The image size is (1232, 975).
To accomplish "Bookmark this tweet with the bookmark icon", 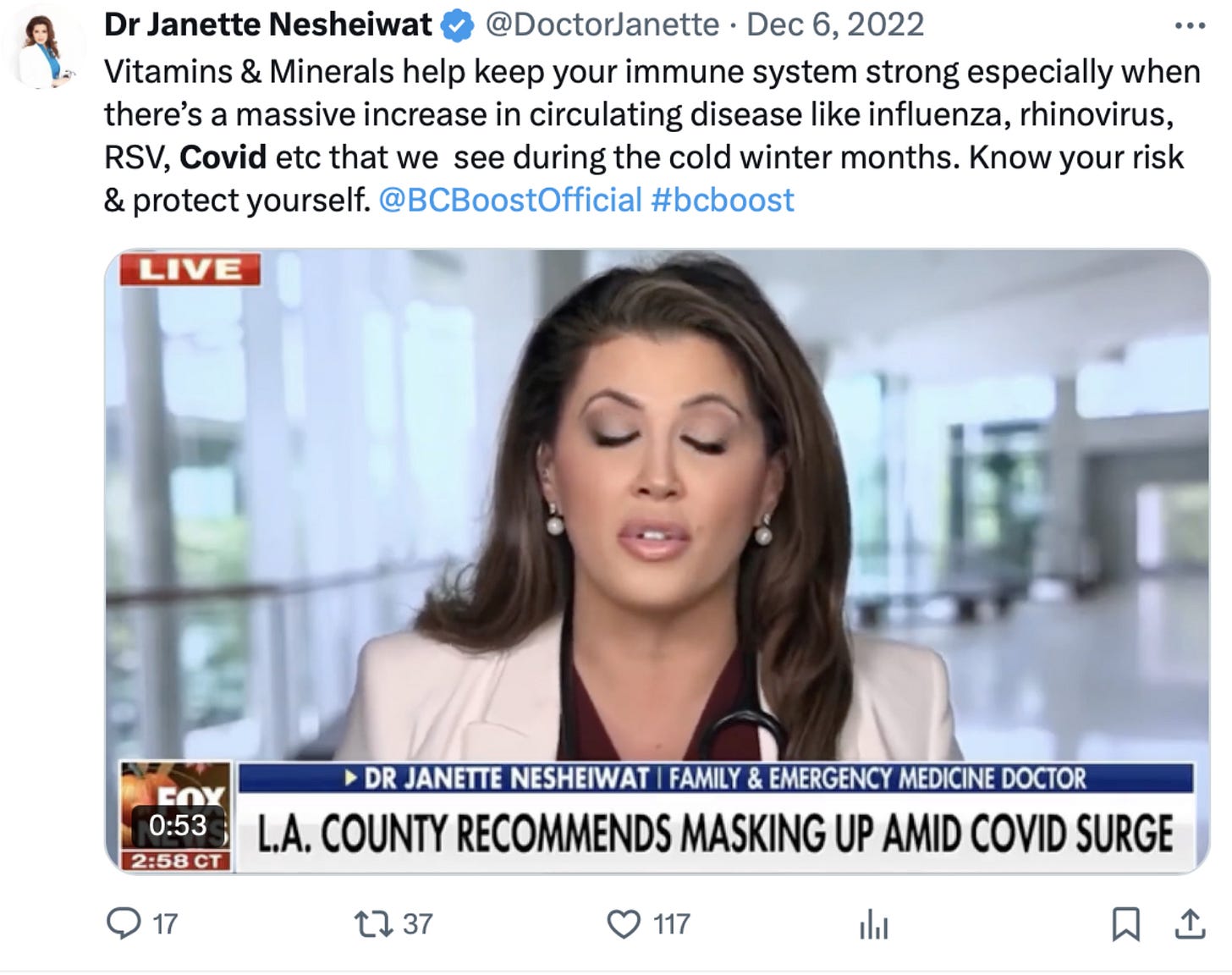I will pos(1125,924).
